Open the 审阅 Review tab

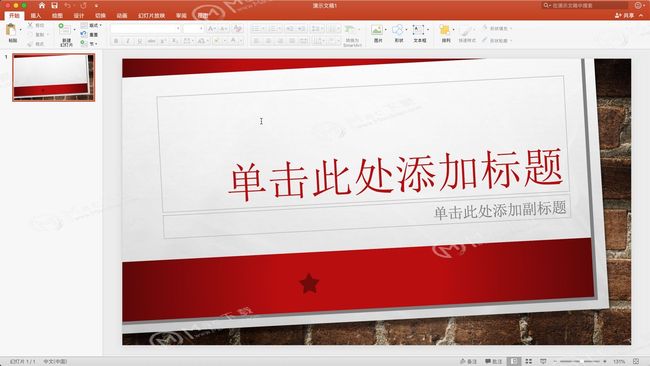pos(181,15)
